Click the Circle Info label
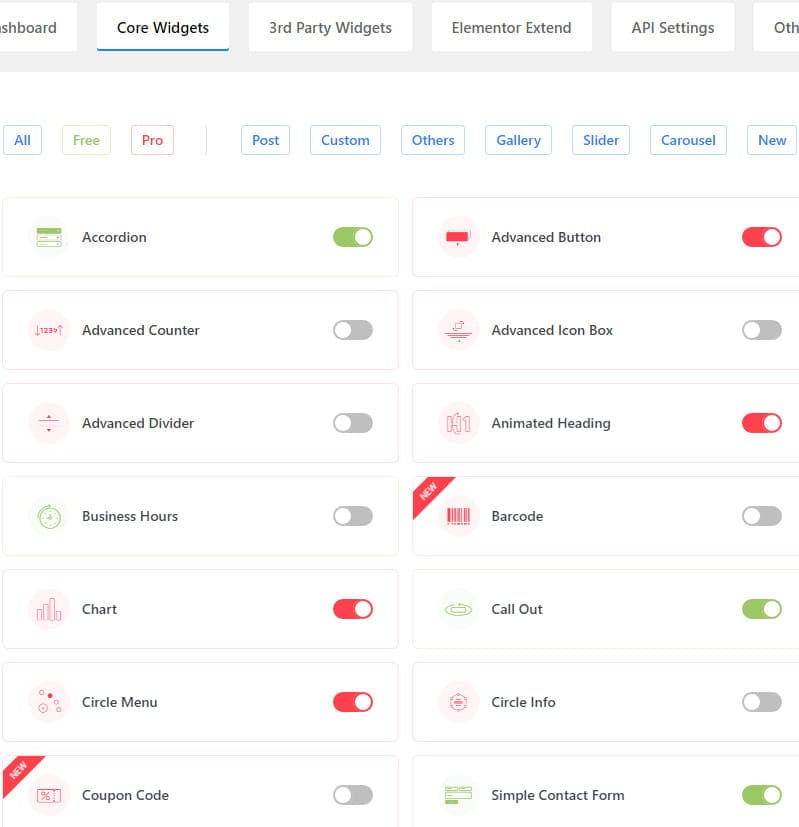The width and height of the screenshot is (799, 827). click(x=523, y=702)
